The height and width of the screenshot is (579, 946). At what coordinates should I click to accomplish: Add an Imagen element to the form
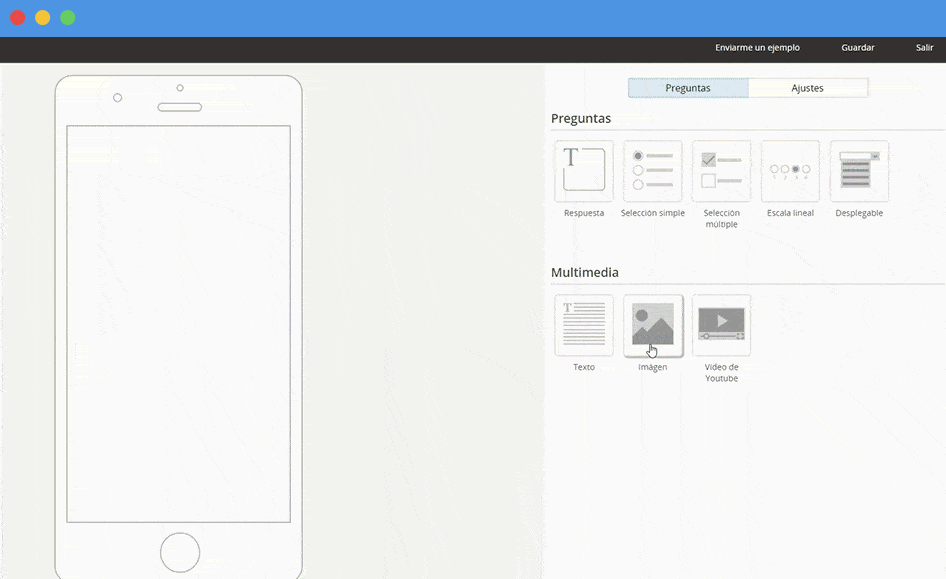tap(652, 324)
